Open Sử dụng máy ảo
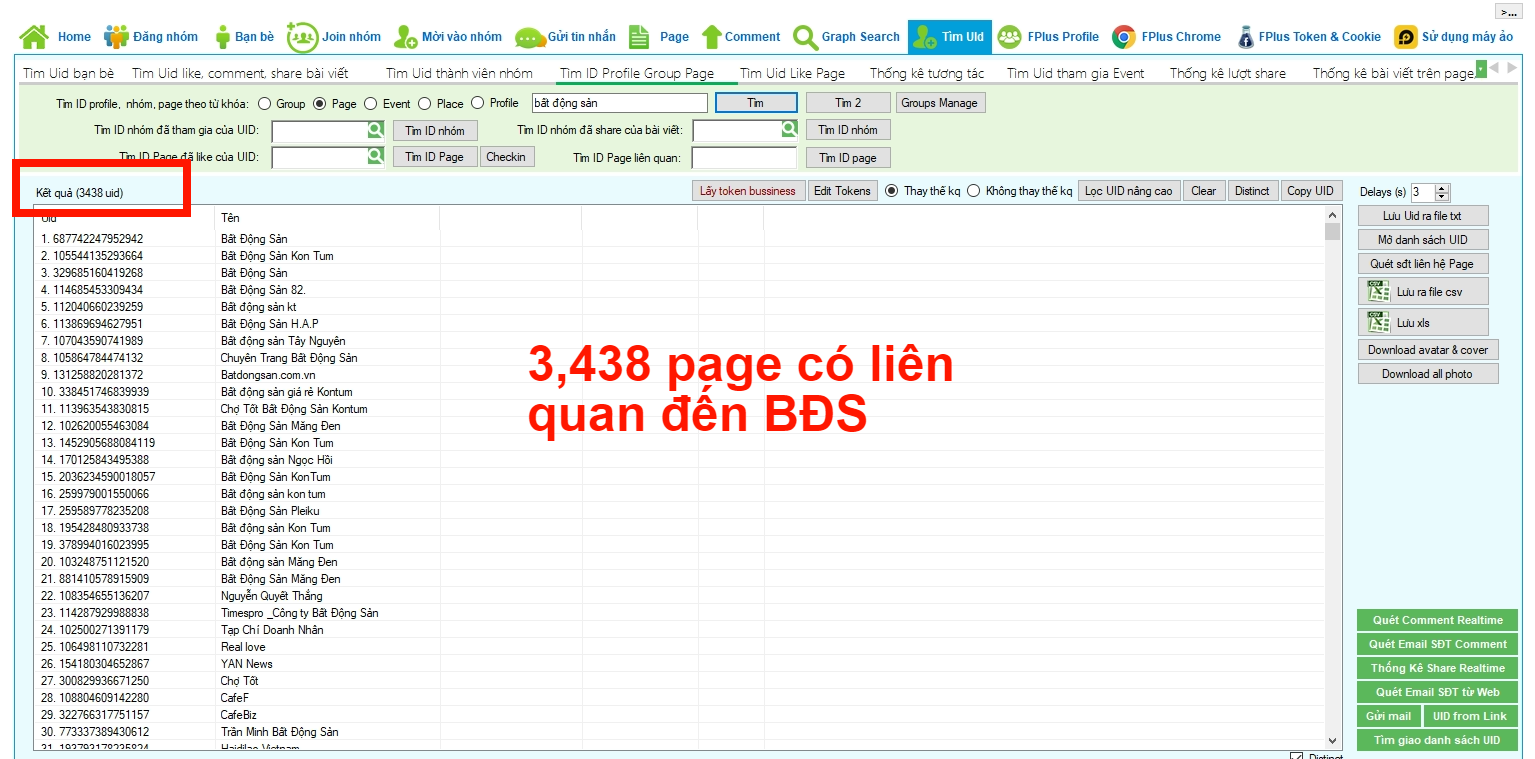 coord(1454,37)
